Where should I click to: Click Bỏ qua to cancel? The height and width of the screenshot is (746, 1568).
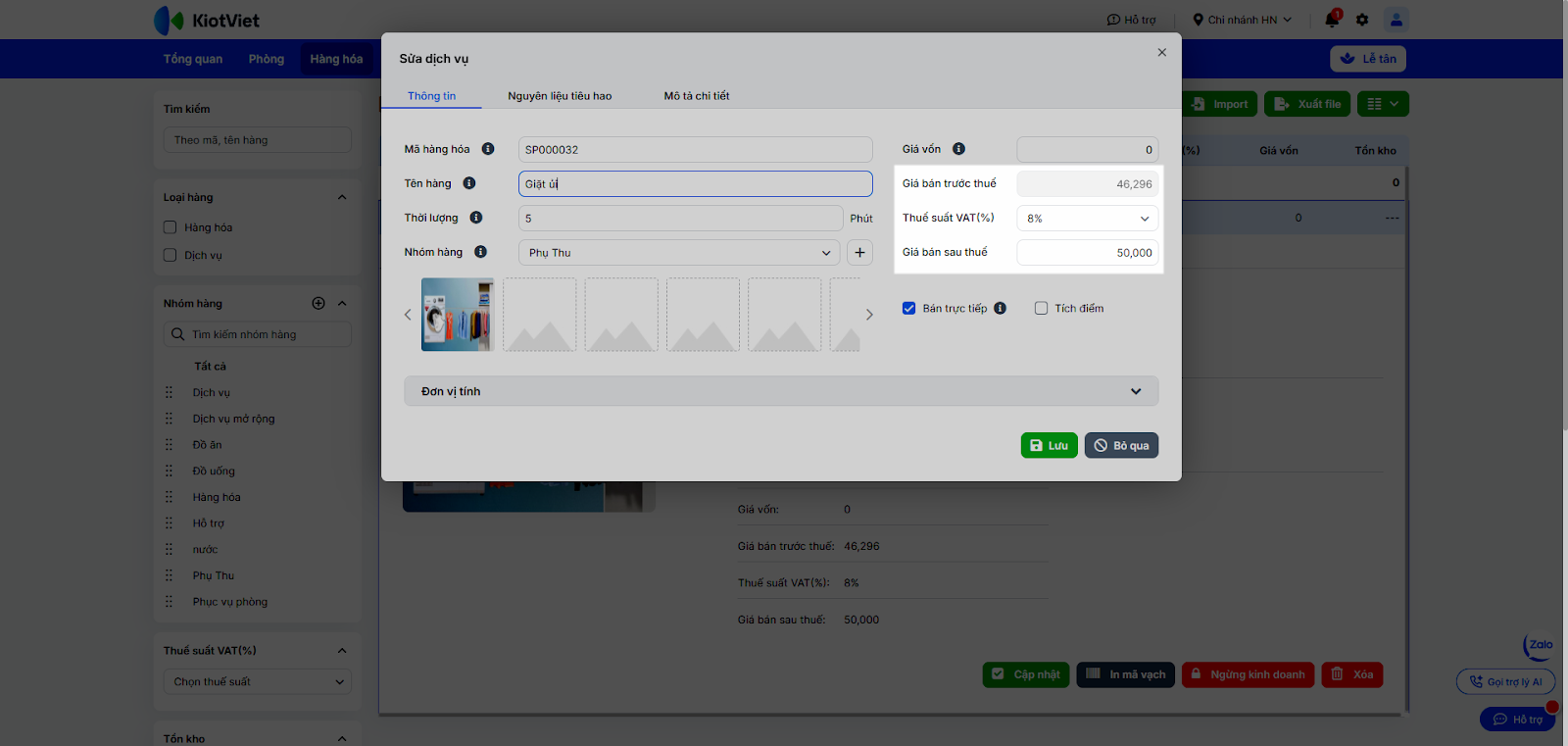(1121, 445)
